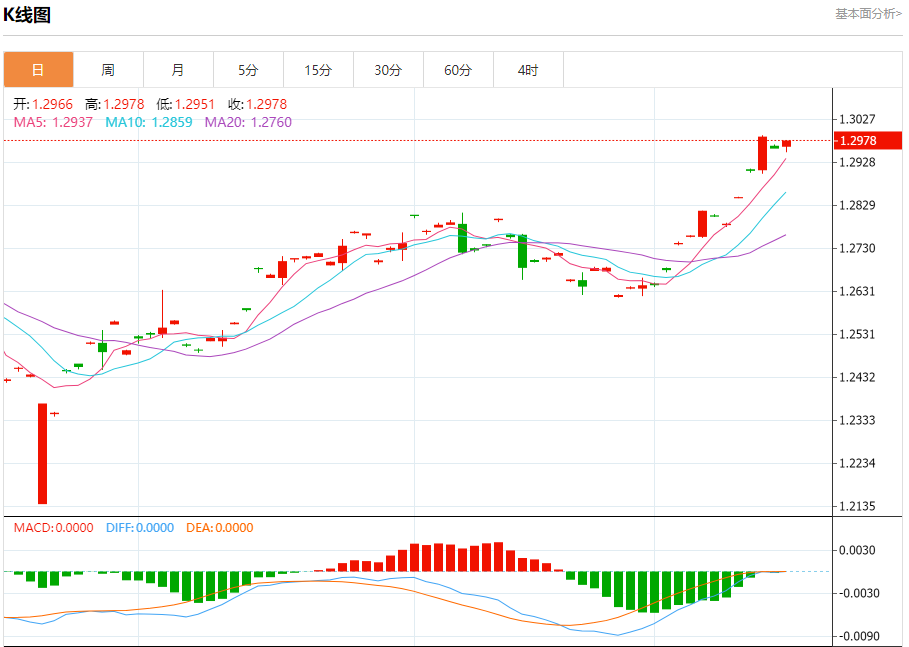The width and height of the screenshot is (909, 647).
Task: Open the 15分 timeframe tab
Action: click(319, 70)
